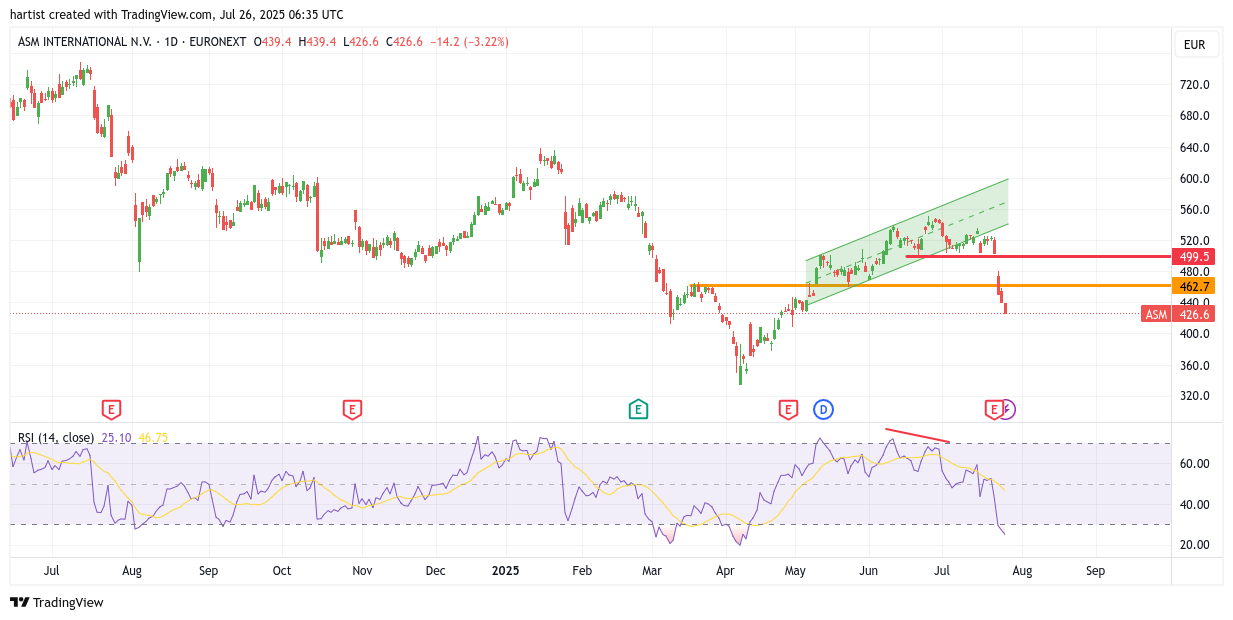Click the open value O439.4

272,42
